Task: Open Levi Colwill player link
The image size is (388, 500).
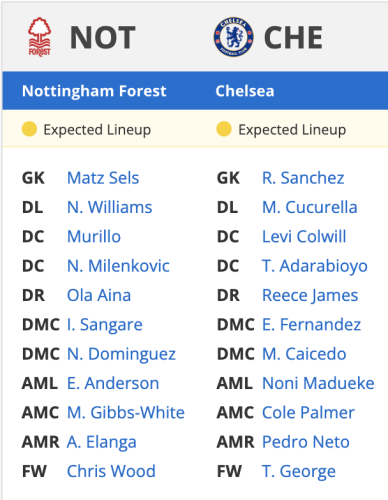Action: (304, 236)
